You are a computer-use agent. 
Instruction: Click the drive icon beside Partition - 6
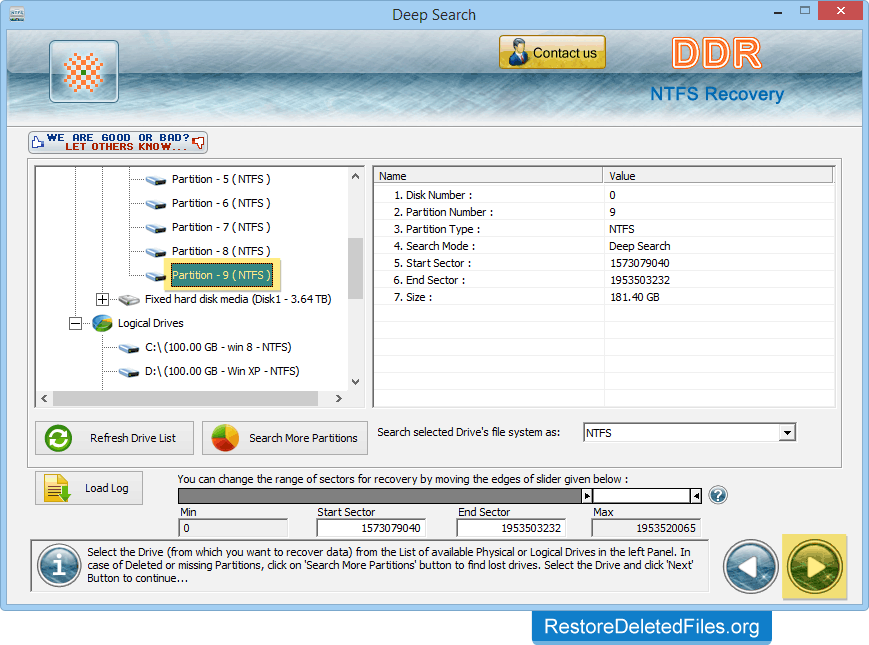(x=156, y=204)
